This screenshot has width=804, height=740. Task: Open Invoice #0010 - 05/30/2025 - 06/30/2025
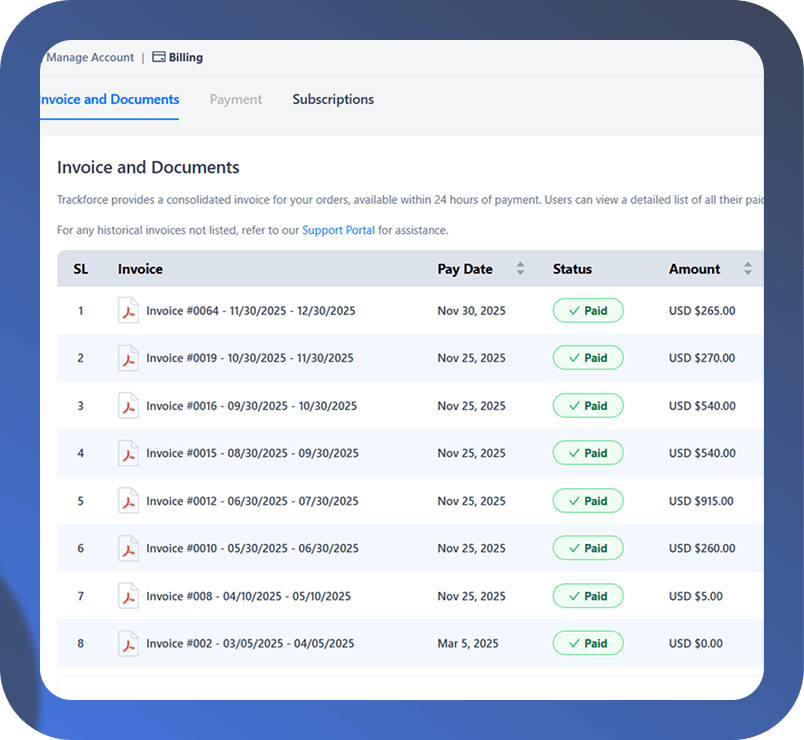(252, 548)
